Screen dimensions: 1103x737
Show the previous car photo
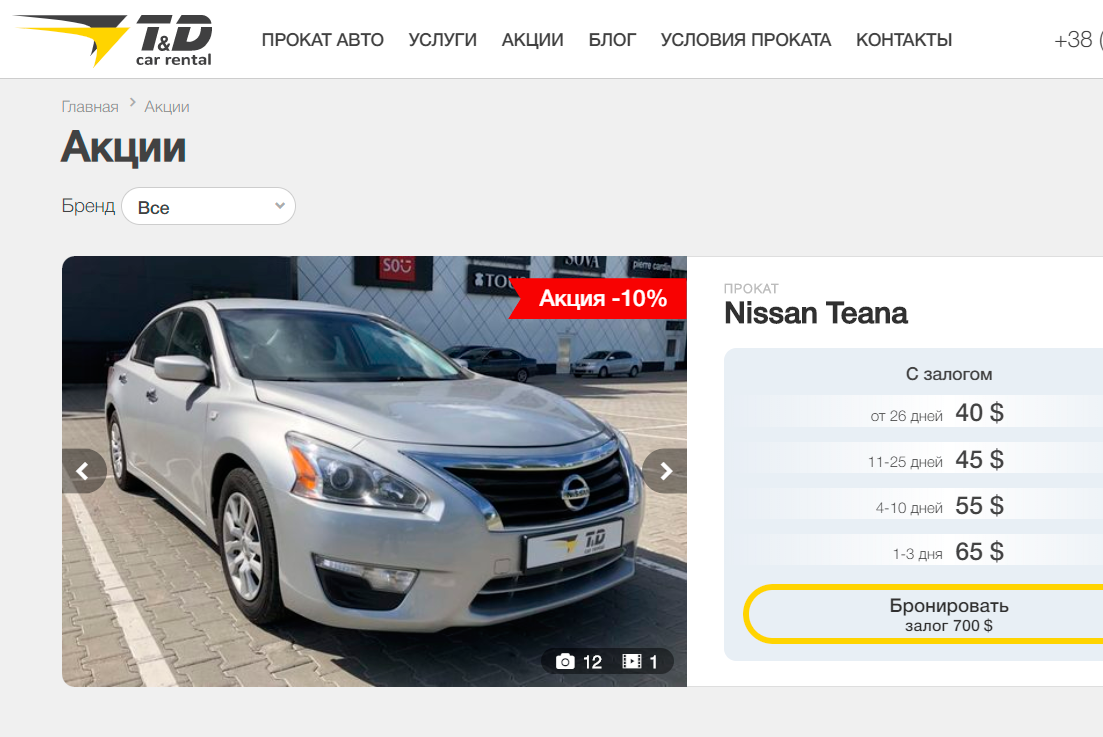point(83,471)
